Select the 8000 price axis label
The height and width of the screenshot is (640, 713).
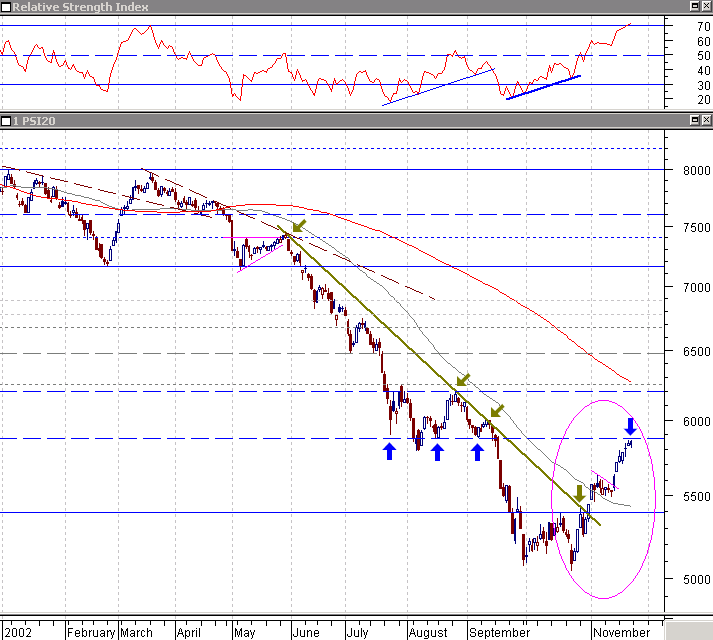[696, 171]
